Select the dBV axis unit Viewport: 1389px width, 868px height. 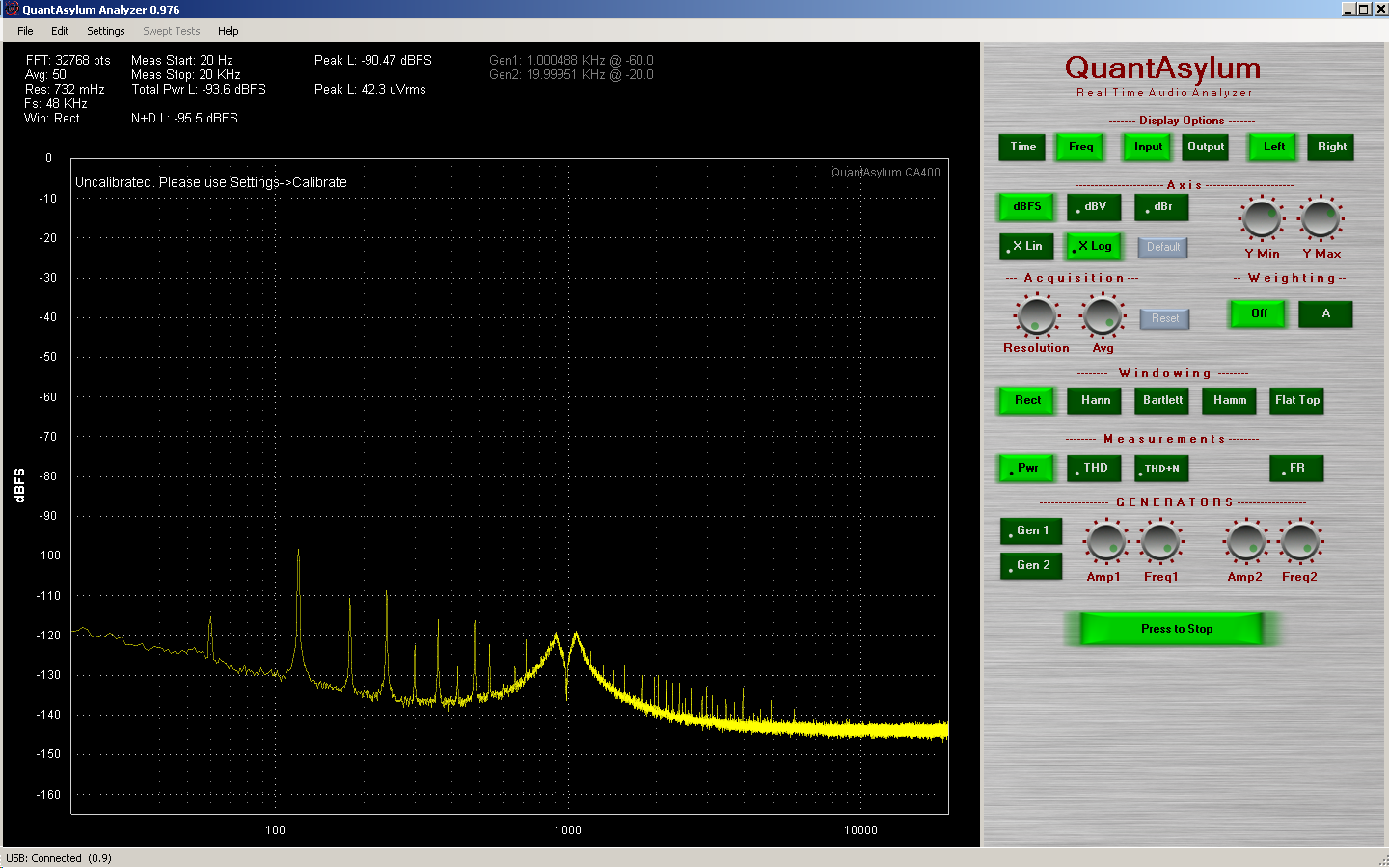tap(1094, 207)
